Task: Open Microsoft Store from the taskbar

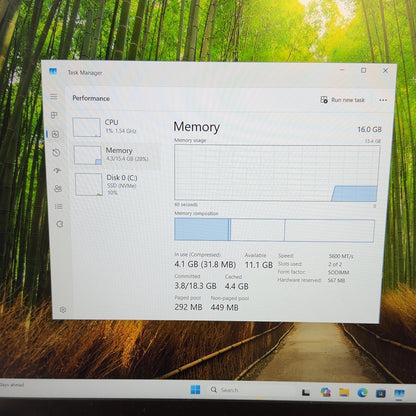Action: (381, 394)
